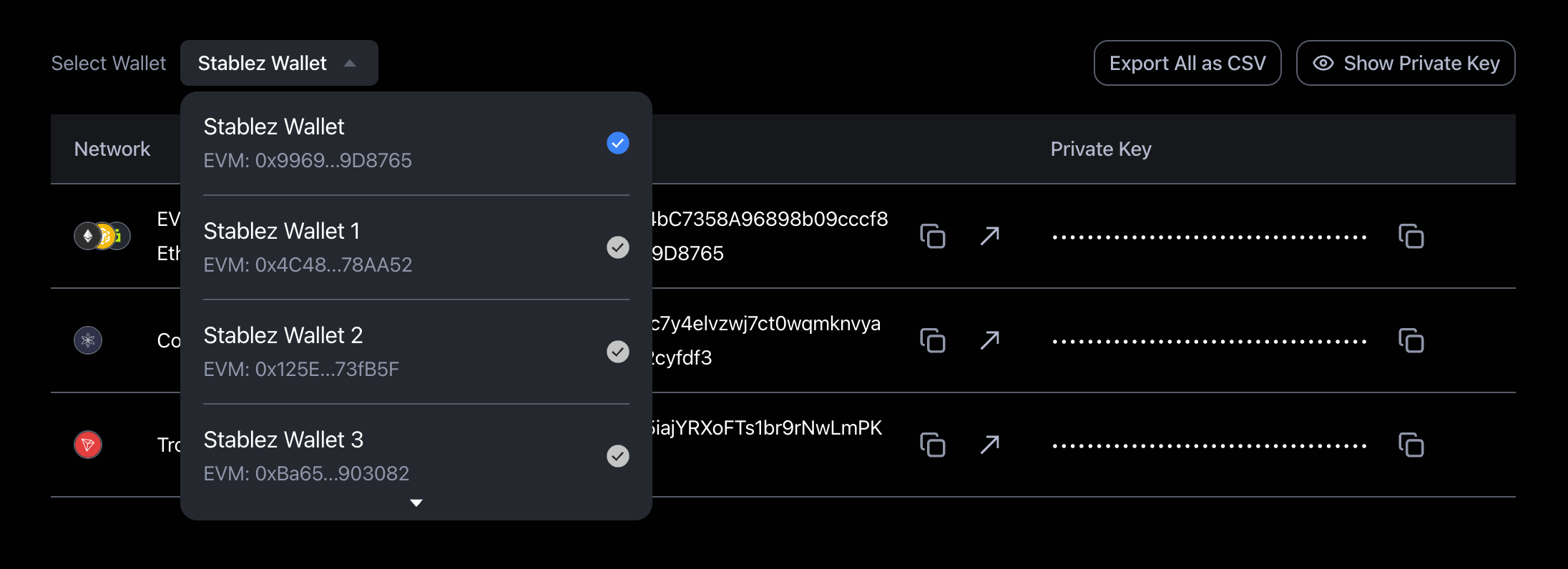Select the Stablez Wallet 2 radio check
Image resolution: width=1568 pixels, height=569 pixels.
[x=618, y=352]
